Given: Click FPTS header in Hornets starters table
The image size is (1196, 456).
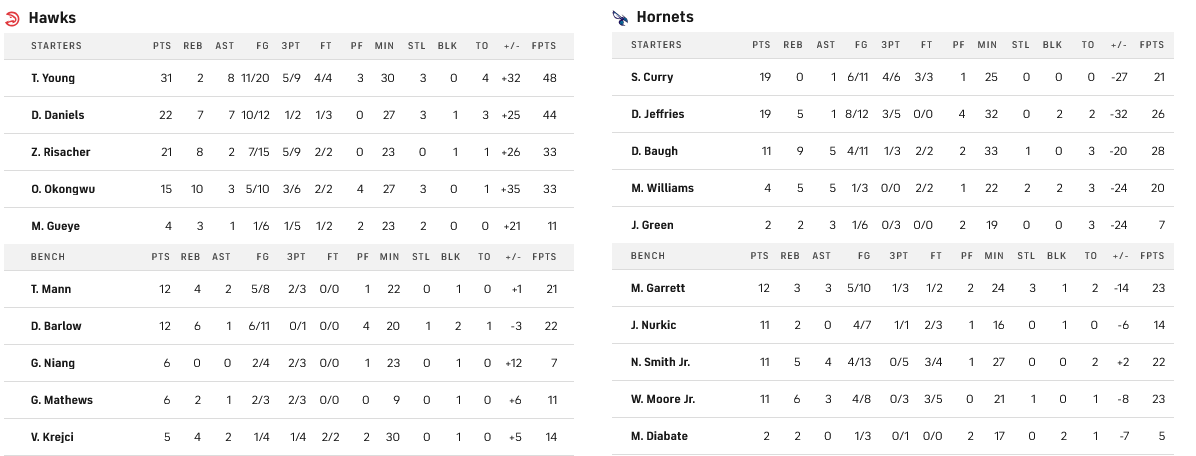Looking at the screenshot, I should [x=1152, y=45].
